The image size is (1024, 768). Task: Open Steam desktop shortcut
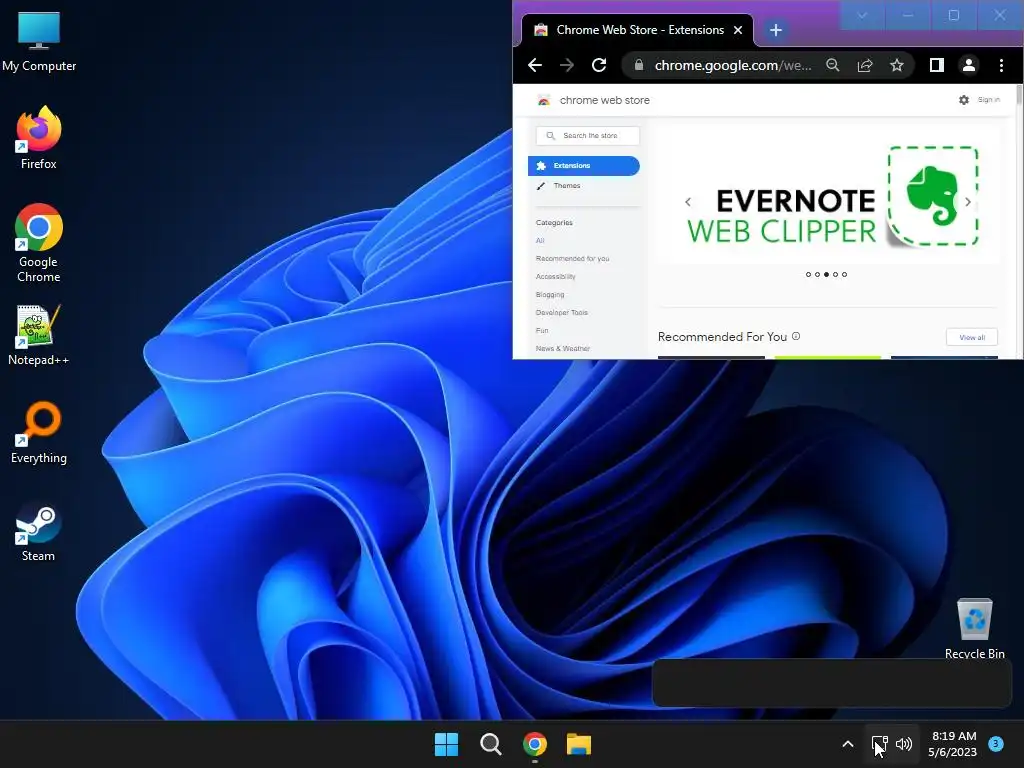tap(39, 532)
